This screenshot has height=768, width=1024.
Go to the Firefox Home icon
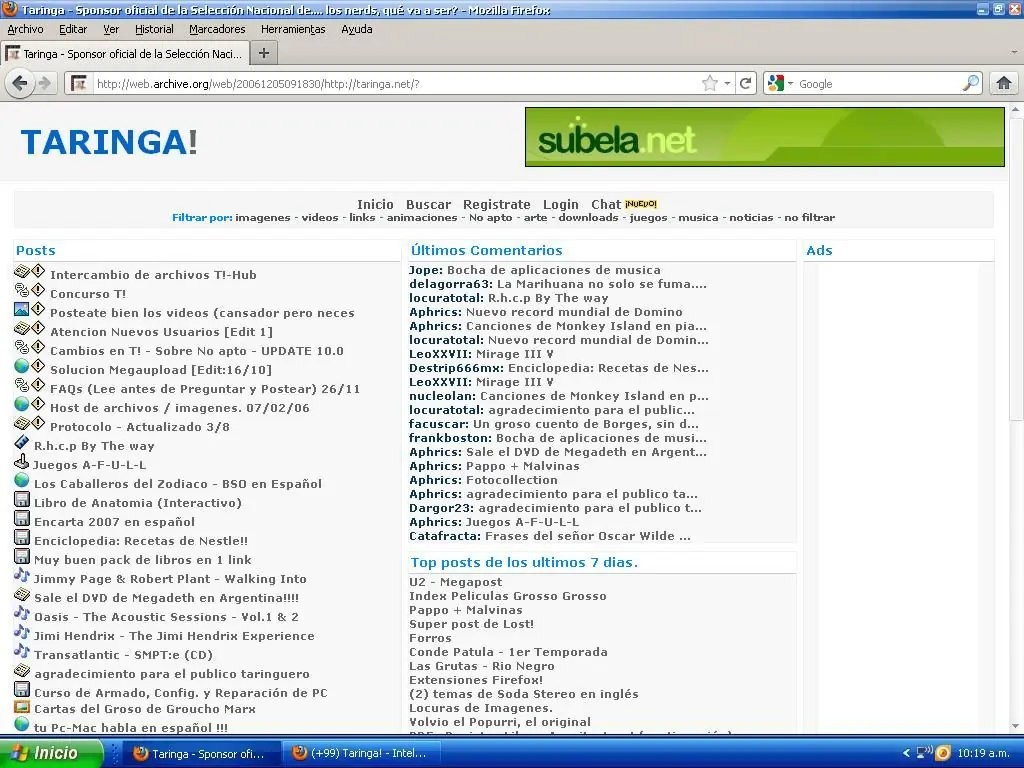tap(1004, 84)
